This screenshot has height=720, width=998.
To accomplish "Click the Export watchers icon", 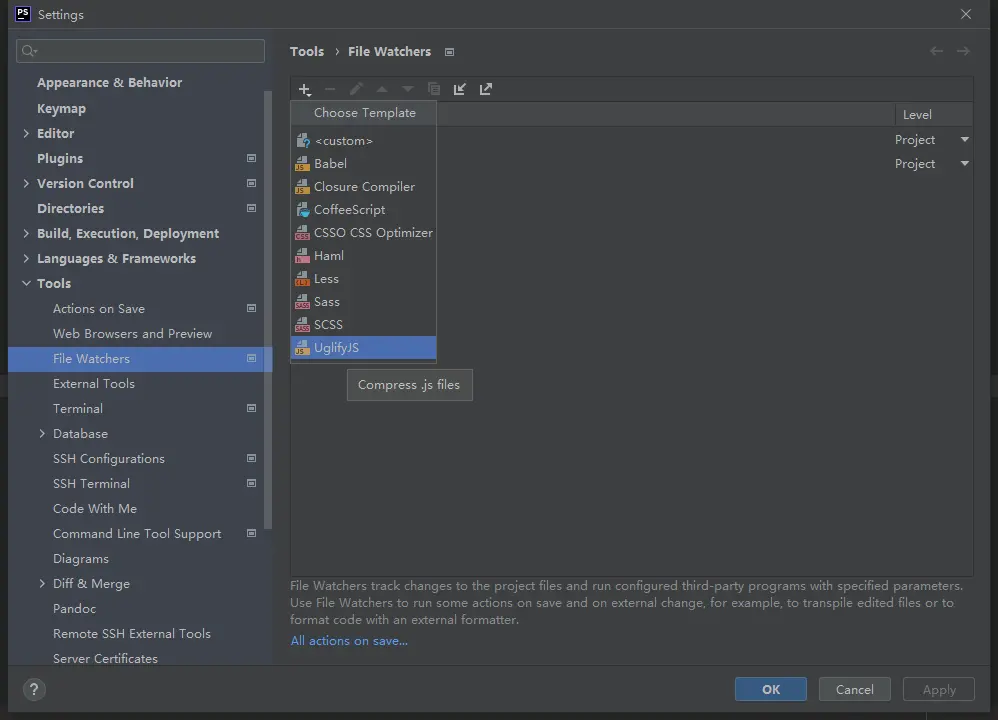I will click(486, 89).
